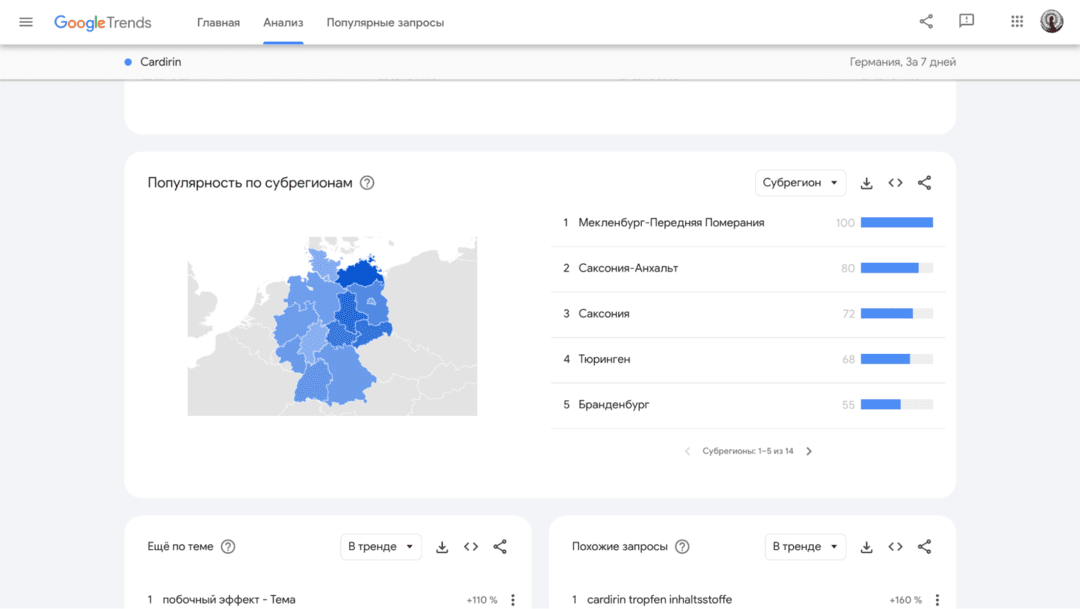The height and width of the screenshot is (609, 1080).
Task: Click the share icon in the top bar
Action: [925, 21]
